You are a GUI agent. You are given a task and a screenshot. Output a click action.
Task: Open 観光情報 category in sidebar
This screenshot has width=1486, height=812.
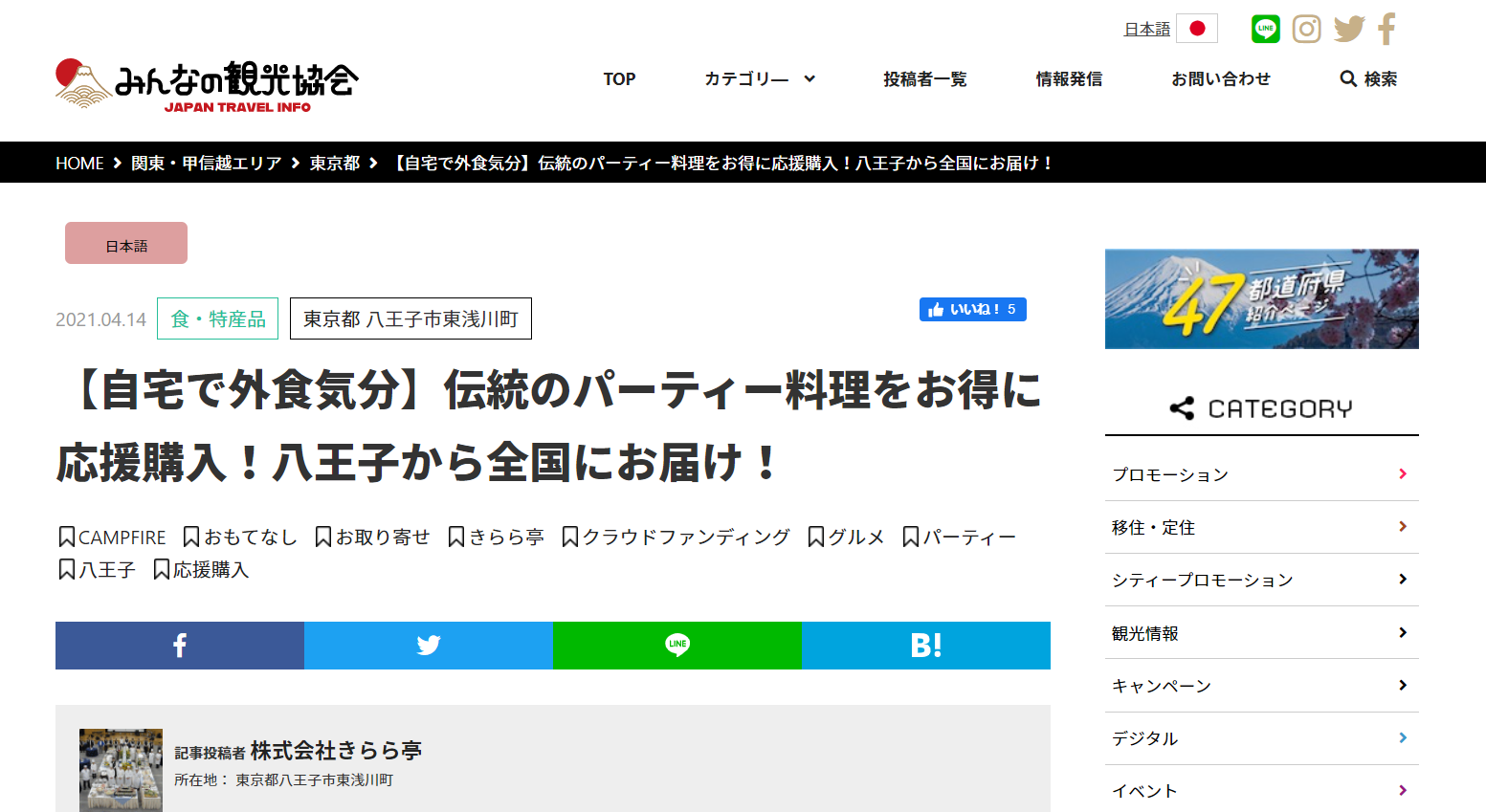coord(1145,633)
